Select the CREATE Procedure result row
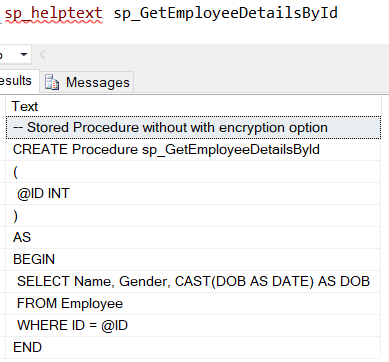 click(x=193, y=149)
